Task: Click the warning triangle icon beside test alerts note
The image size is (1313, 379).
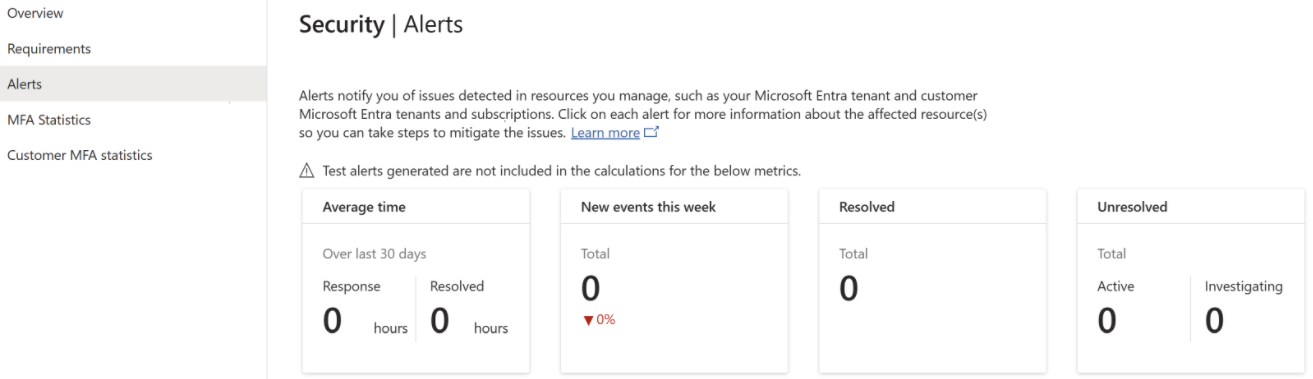Action: click(307, 171)
